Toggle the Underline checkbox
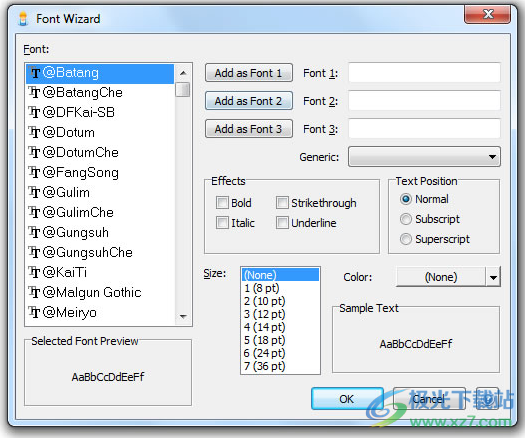The height and width of the screenshot is (438, 525). pyautogui.click(x=282, y=223)
